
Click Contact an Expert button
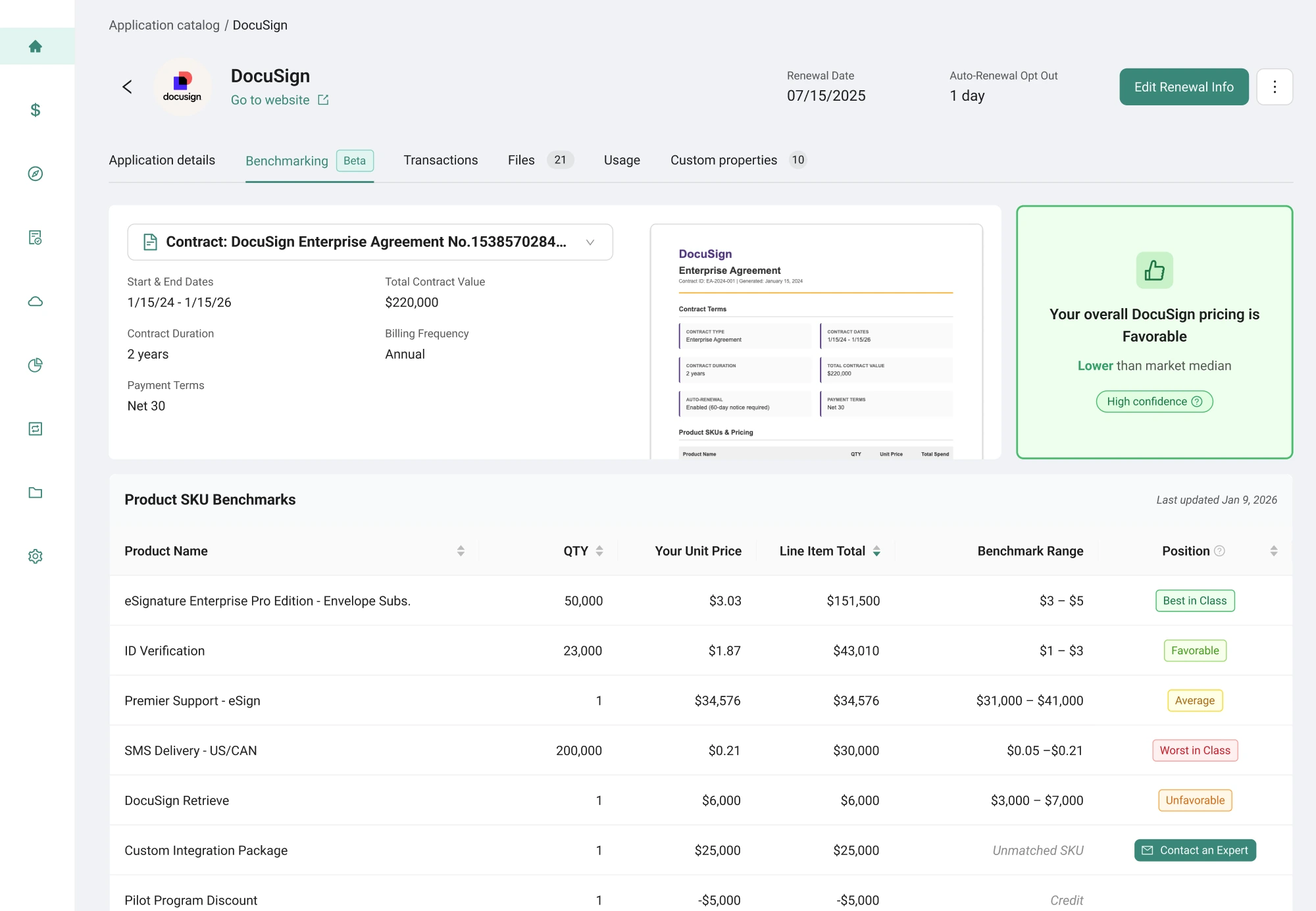coord(1195,850)
